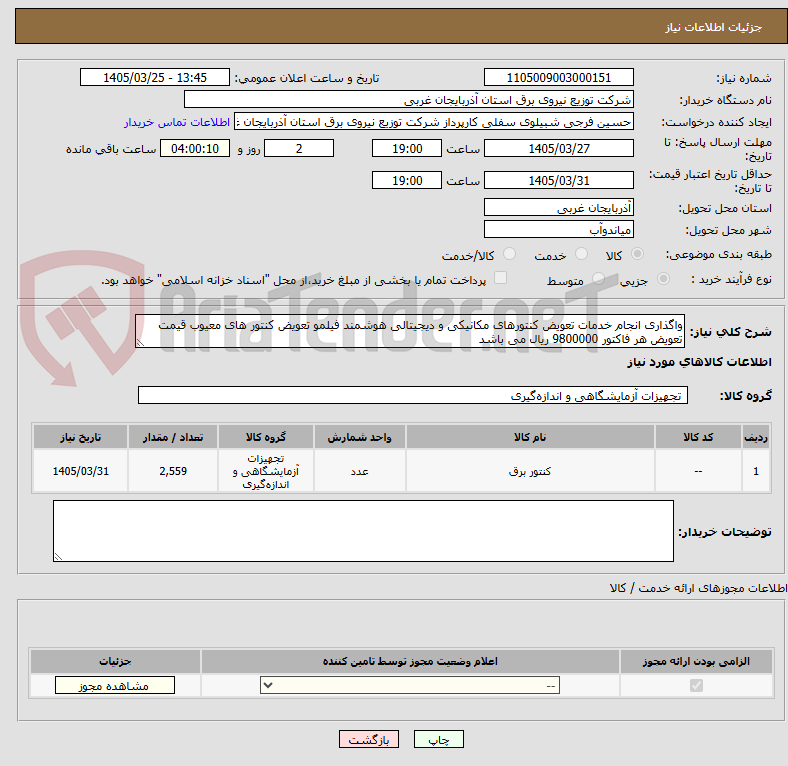The image size is (788, 766).
Task: Click the delivery city field میاندوآب
Action: point(559,229)
